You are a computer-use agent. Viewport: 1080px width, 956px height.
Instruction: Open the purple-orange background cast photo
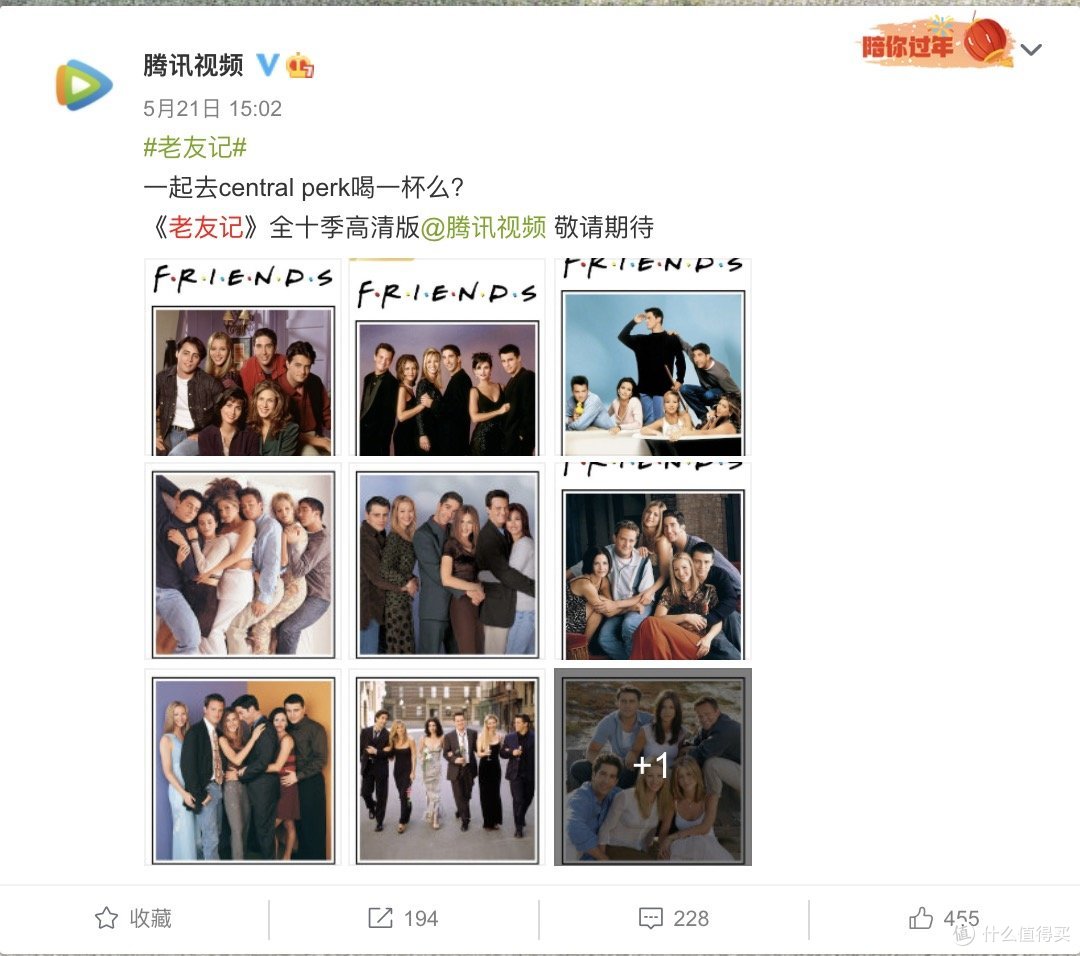click(243, 767)
